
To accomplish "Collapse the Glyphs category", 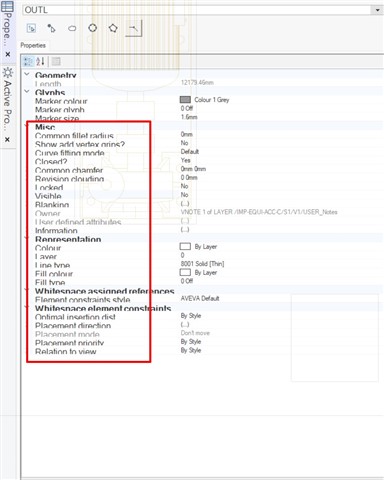I will pyautogui.click(x=27, y=91).
